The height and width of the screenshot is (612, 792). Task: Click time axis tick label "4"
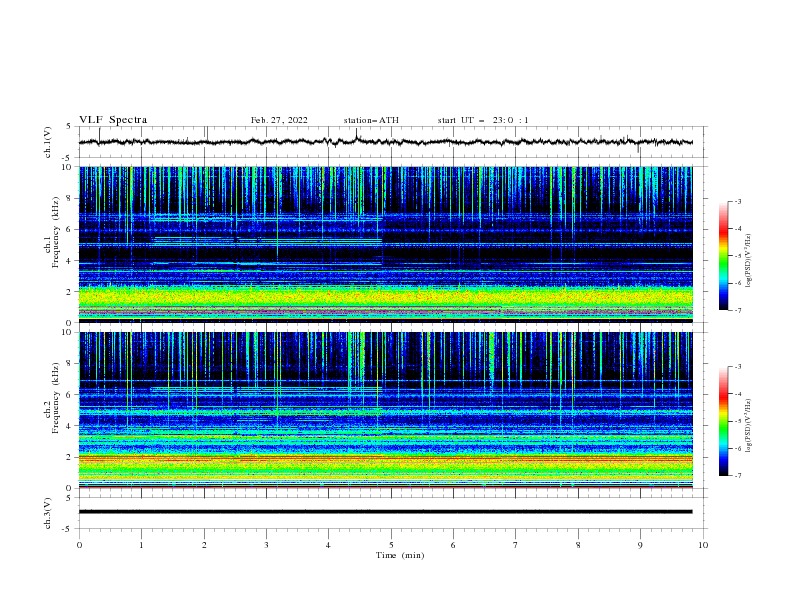coord(328,545)
